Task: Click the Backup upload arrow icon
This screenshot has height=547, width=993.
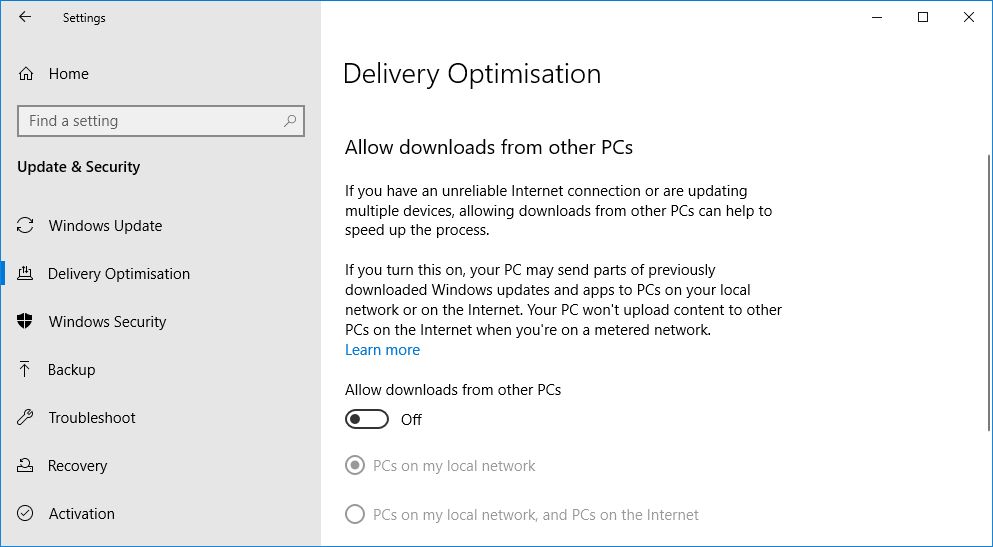Action: [26, 370]
